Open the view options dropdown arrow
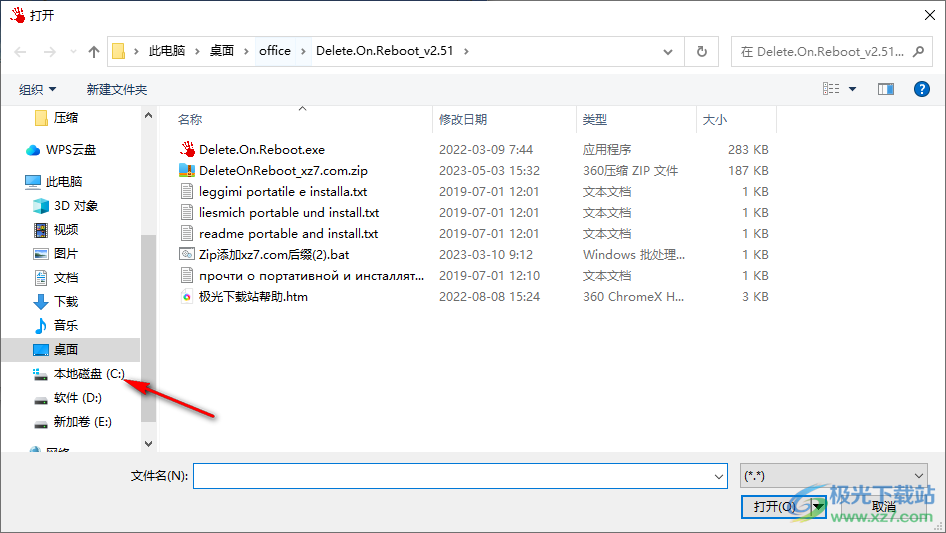Screen dimensions: 946x533 [x=852, y=89]
